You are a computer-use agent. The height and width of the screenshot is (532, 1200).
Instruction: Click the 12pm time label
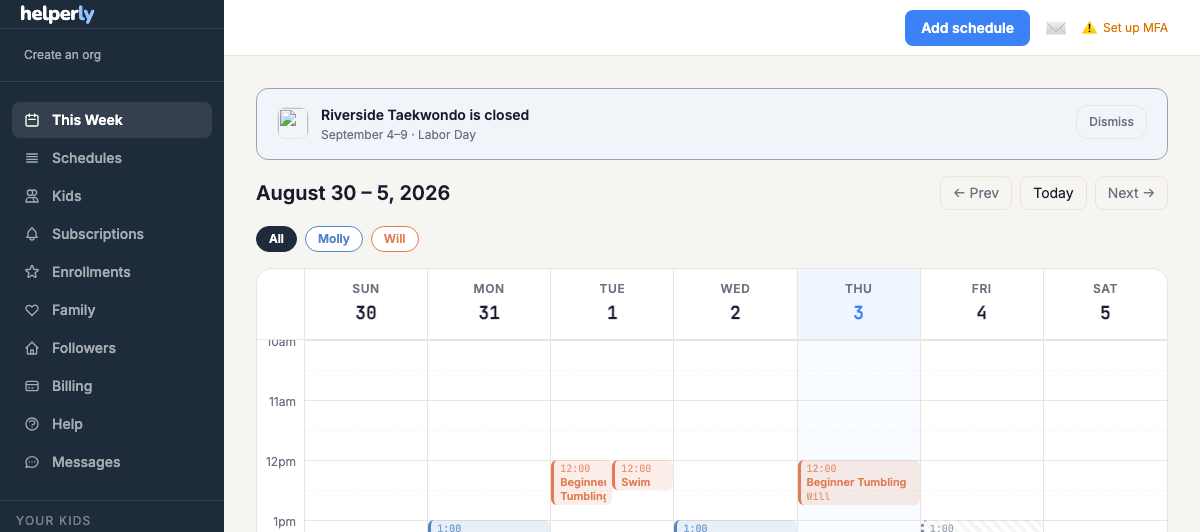coord(280,462)
